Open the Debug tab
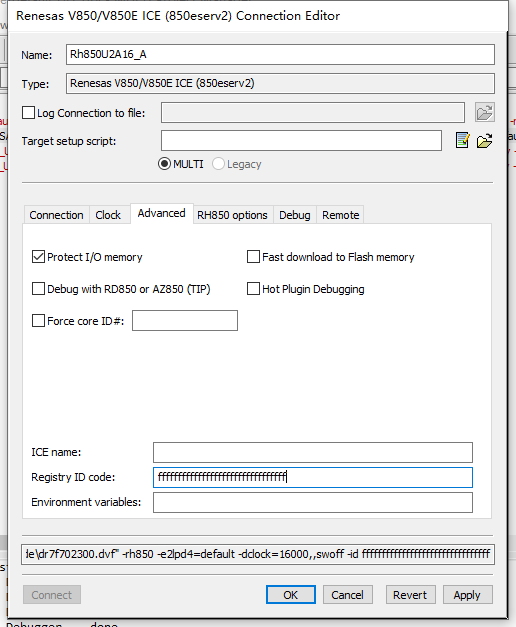The height and width of the screenshot is (627, 516). point(295,215)
